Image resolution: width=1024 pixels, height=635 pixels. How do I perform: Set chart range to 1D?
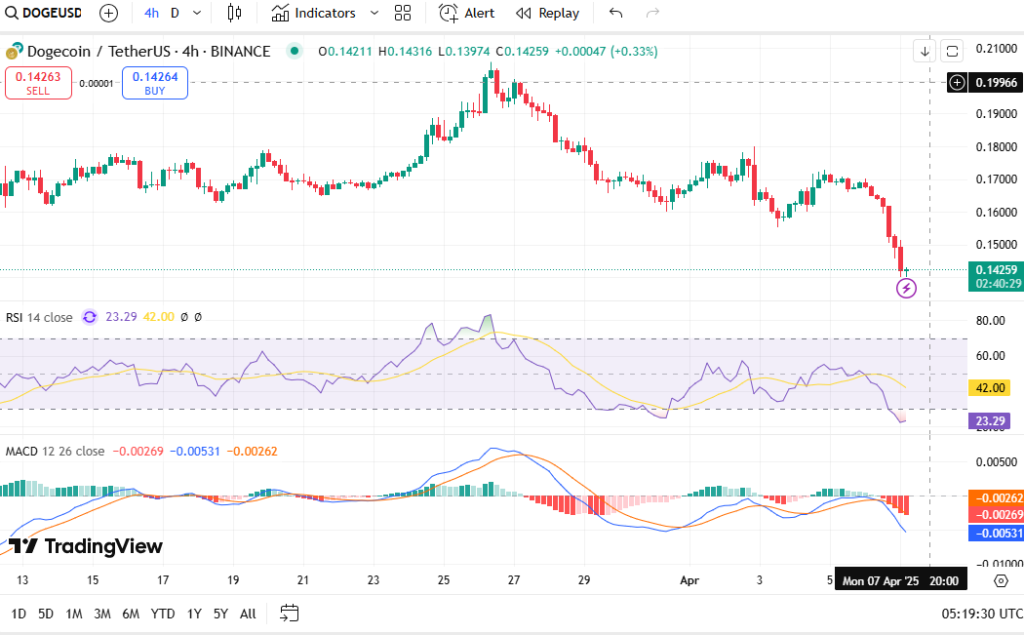coord(18,613)
